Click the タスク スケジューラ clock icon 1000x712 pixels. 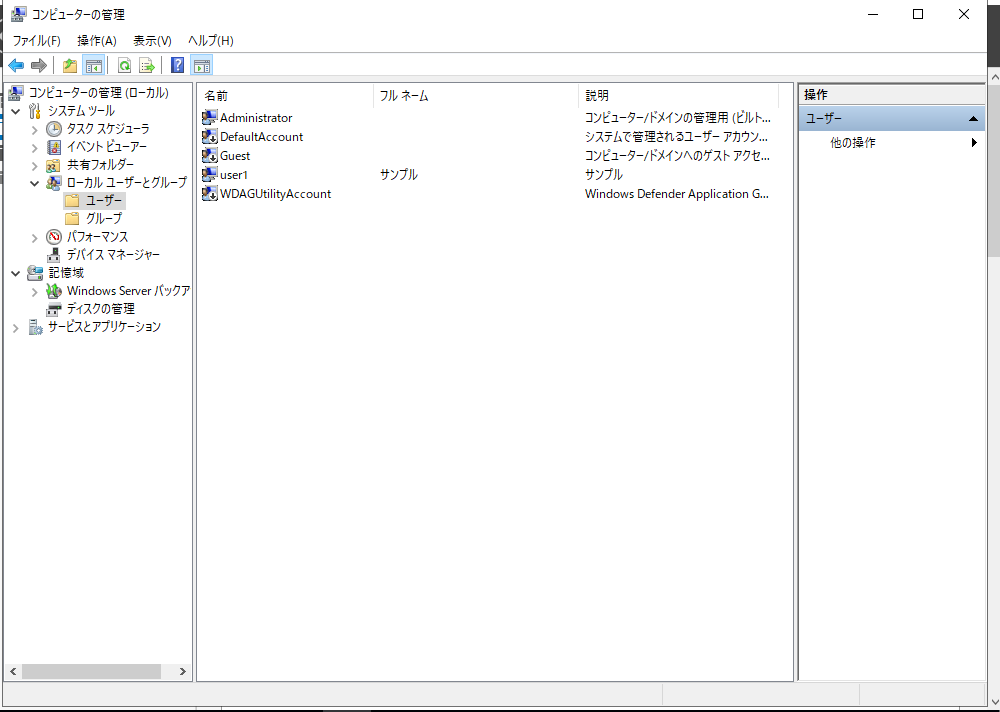pyautogui.click(x=54, y=129)
